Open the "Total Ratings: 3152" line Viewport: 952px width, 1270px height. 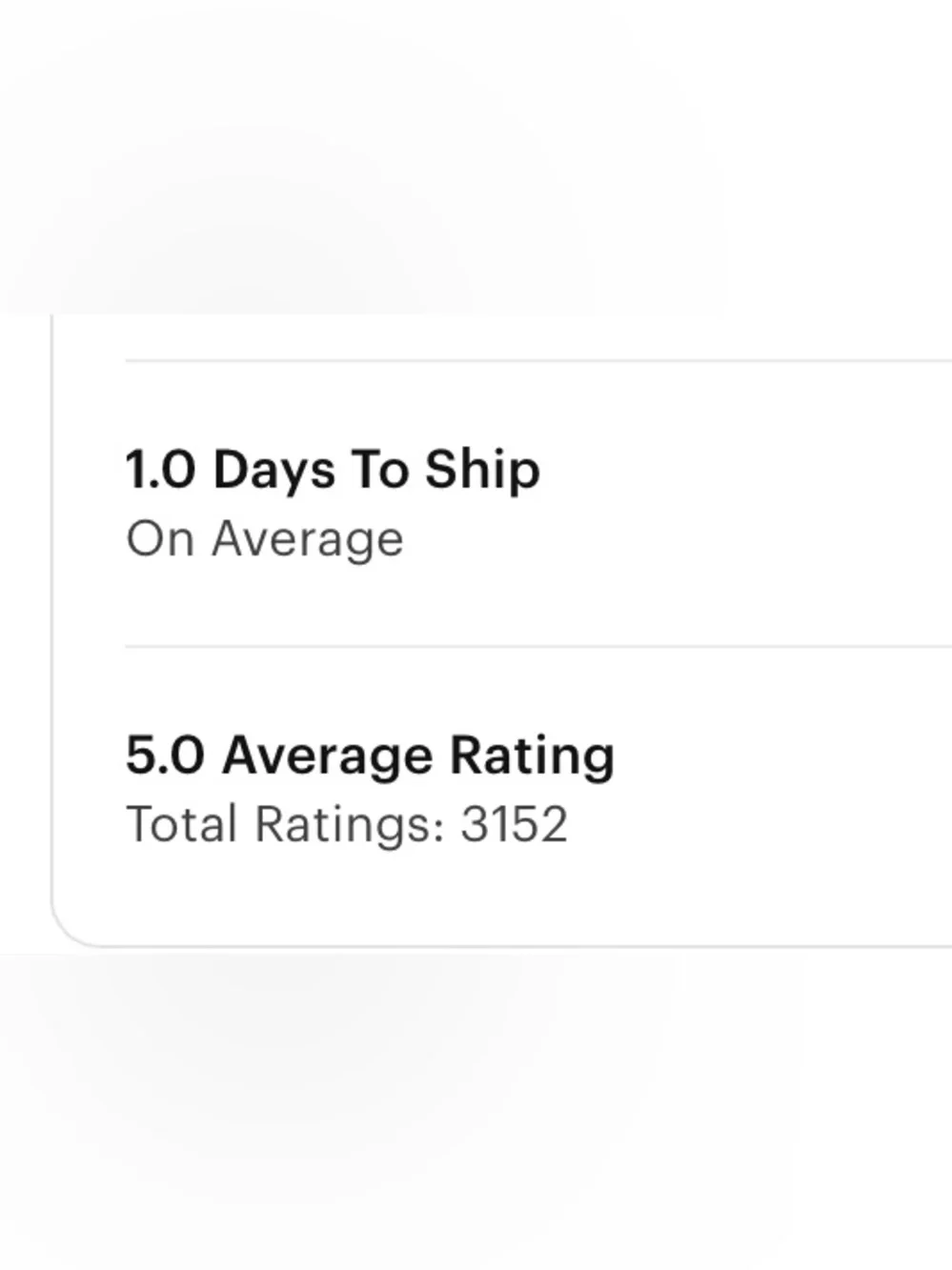347,824
